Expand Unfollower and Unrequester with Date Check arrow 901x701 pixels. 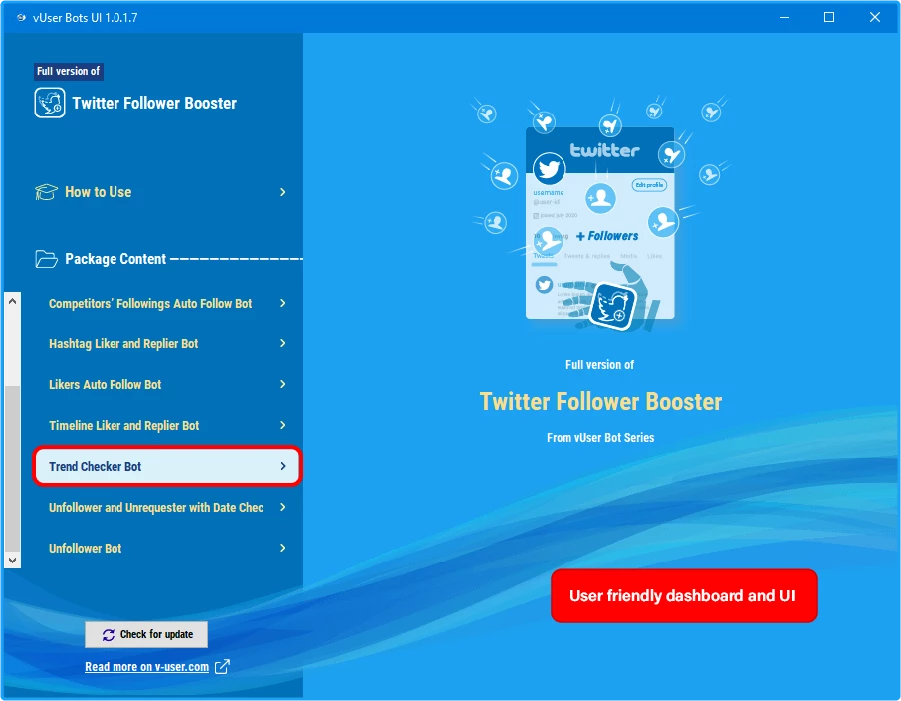pos(282,507)
